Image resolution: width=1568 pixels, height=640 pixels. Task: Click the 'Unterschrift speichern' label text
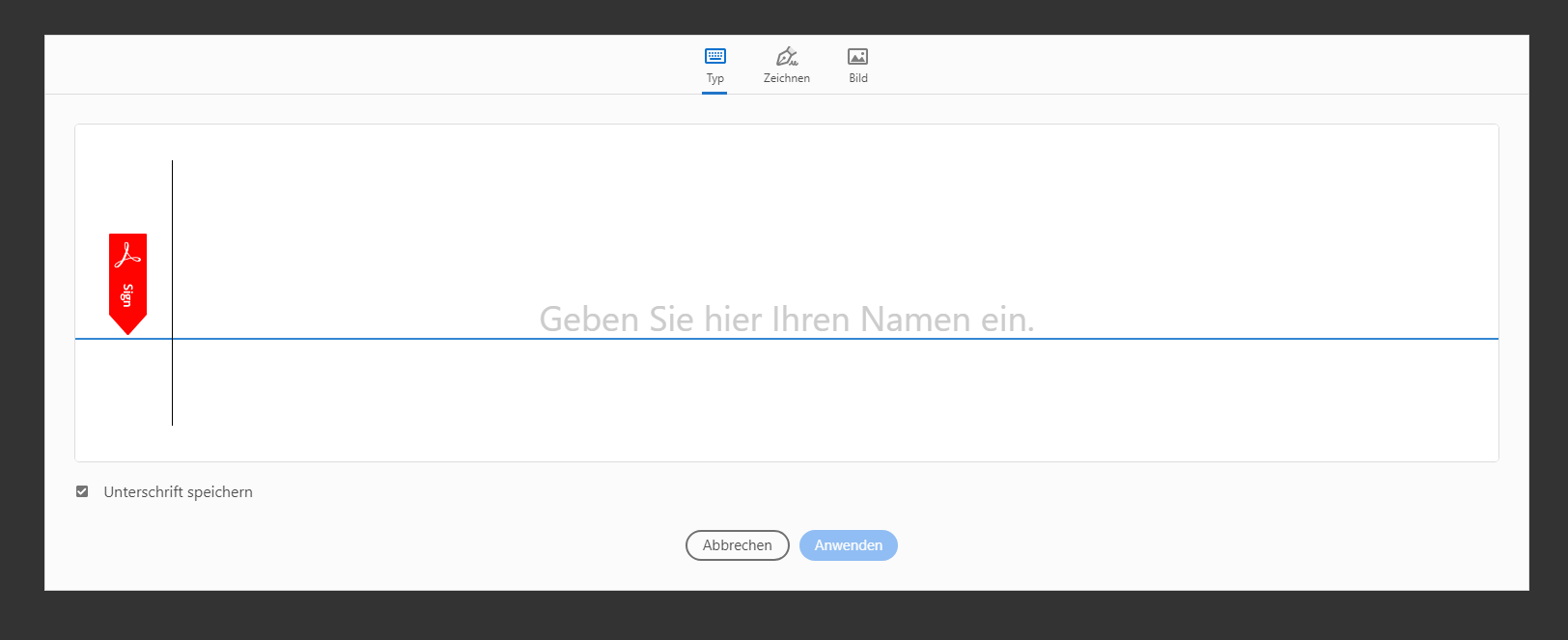click(179, 491)
